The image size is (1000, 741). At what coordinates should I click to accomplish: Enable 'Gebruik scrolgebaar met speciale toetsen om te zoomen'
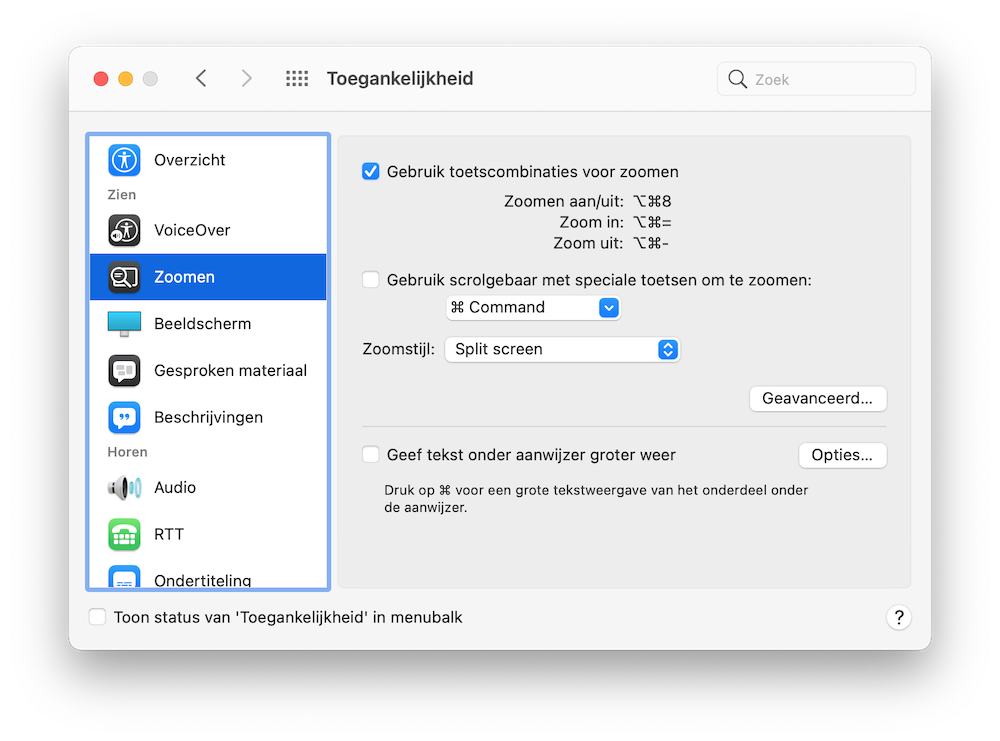click(370, 280)
